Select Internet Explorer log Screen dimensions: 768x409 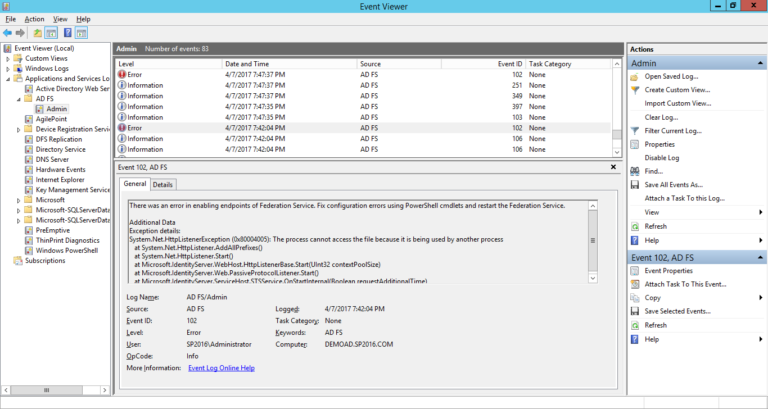60,180
